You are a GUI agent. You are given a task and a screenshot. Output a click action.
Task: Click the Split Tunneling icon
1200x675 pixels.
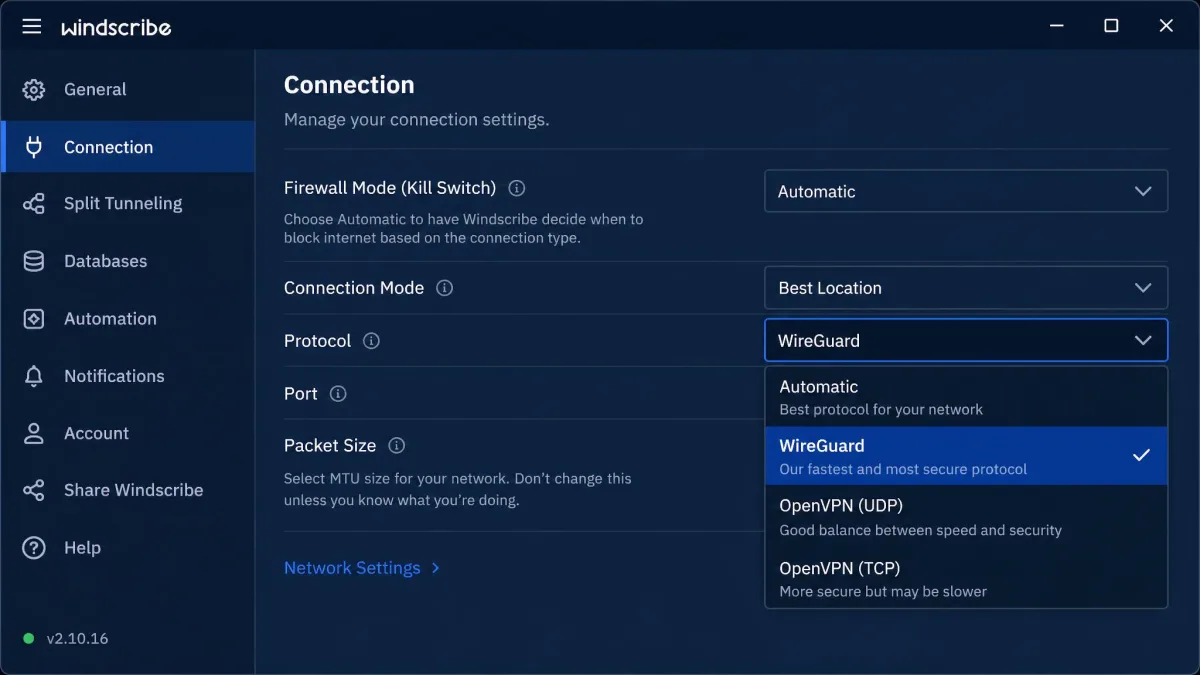[34, 204]
